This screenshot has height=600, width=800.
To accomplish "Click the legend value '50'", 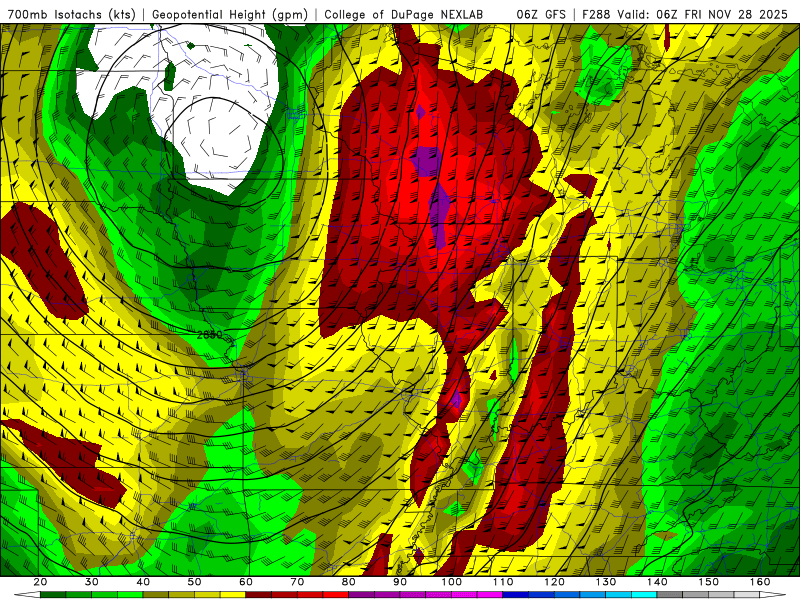I will tap(194, 582).
